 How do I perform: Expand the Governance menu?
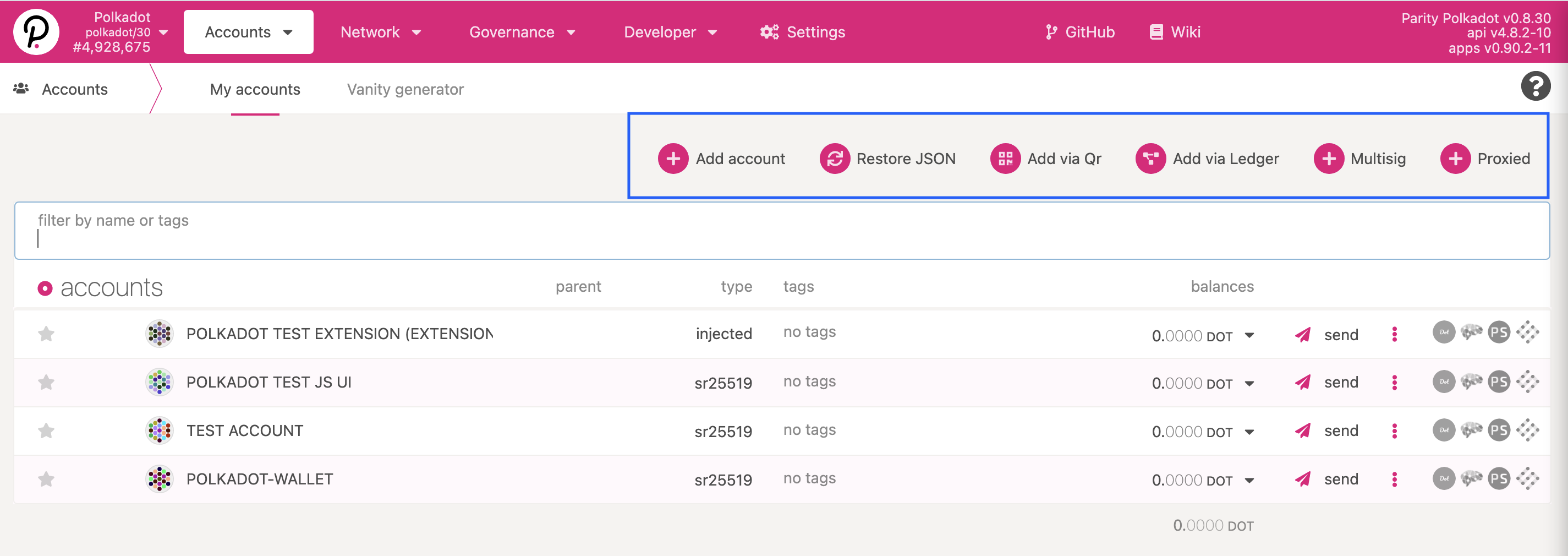[x=522, y=32]
